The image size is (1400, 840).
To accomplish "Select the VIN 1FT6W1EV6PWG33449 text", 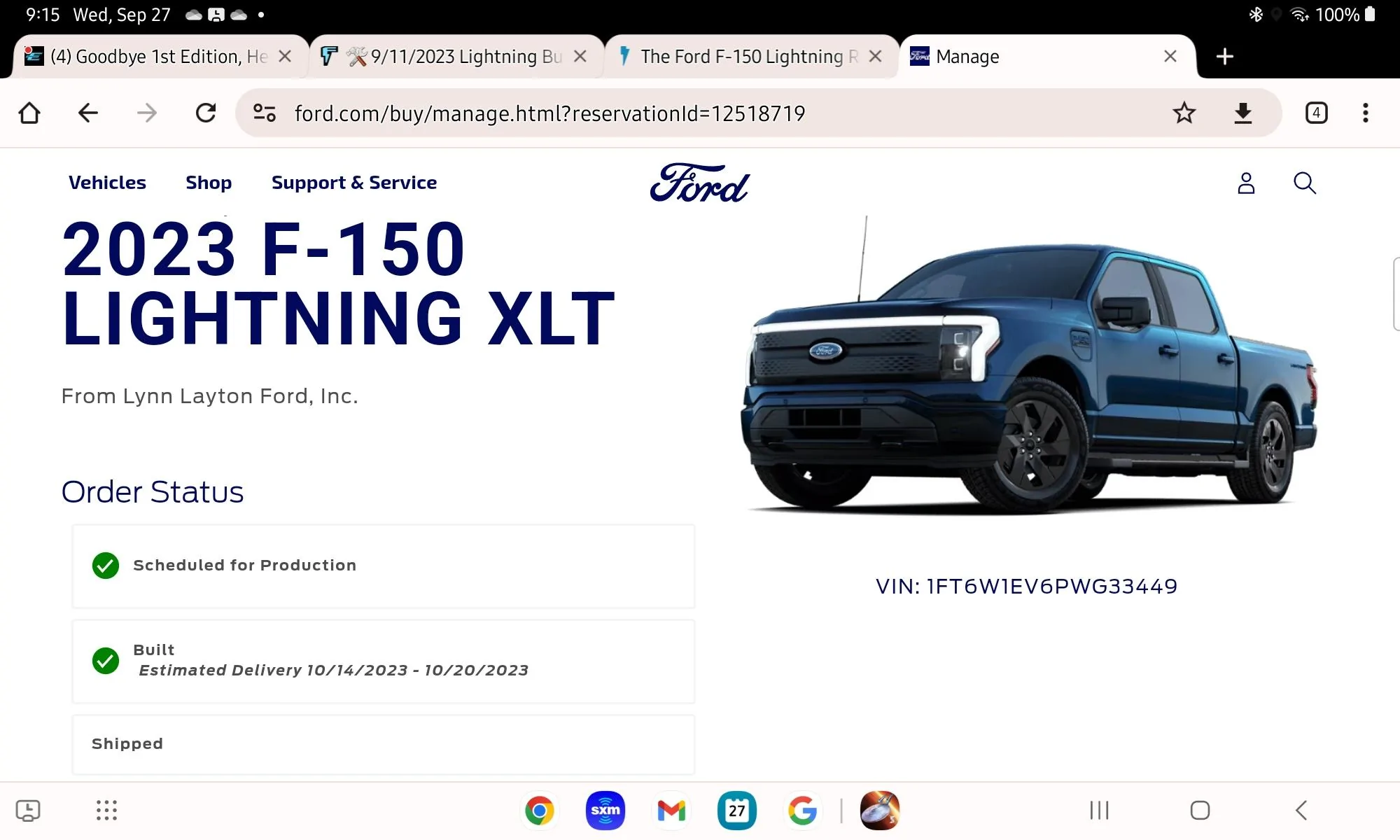I will (x=1026, y=587).
